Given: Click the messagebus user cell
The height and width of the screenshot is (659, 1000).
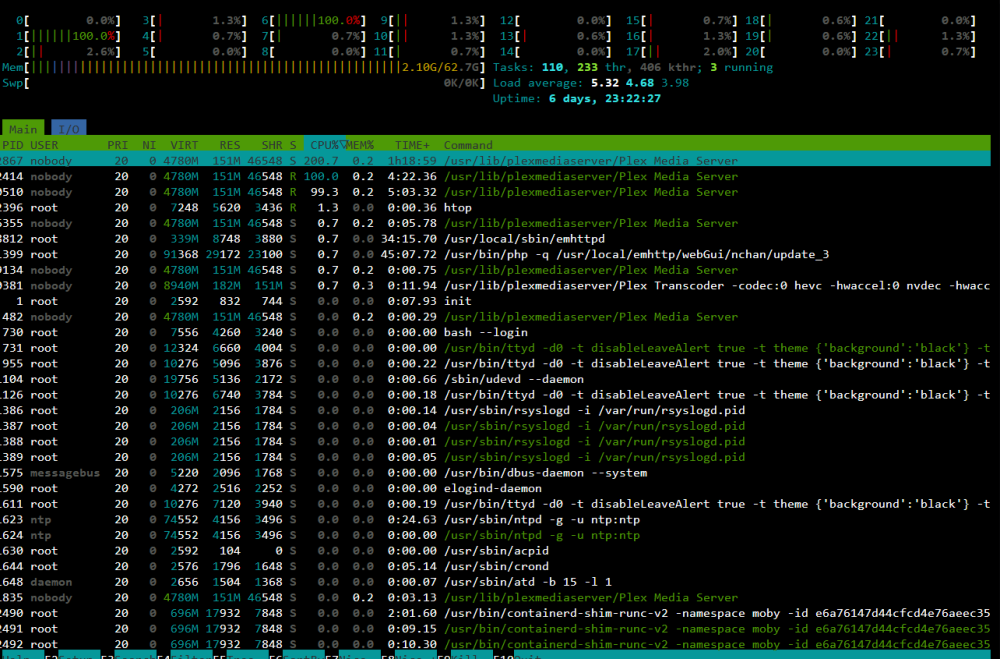Looking at the screenshot, I should [65, 473].
